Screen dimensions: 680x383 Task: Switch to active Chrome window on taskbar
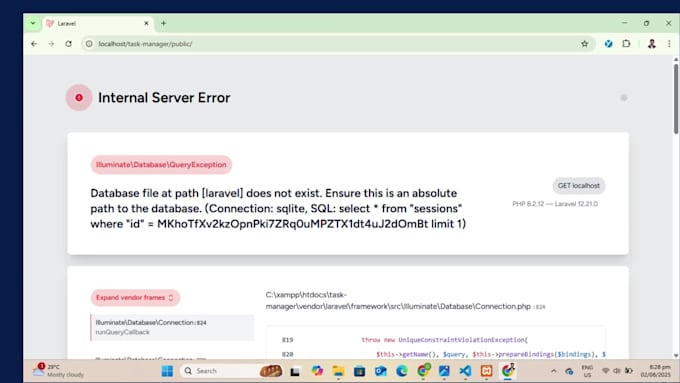click(x=507, y=371)
